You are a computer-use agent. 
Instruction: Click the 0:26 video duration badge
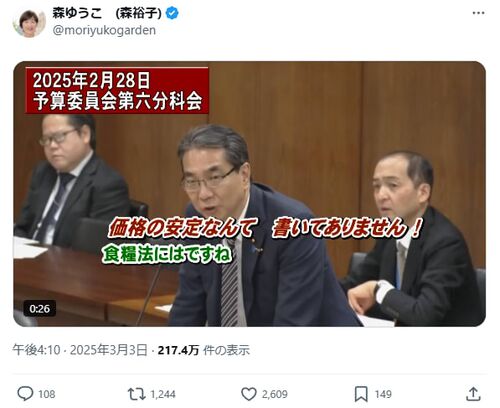(40, 309)
